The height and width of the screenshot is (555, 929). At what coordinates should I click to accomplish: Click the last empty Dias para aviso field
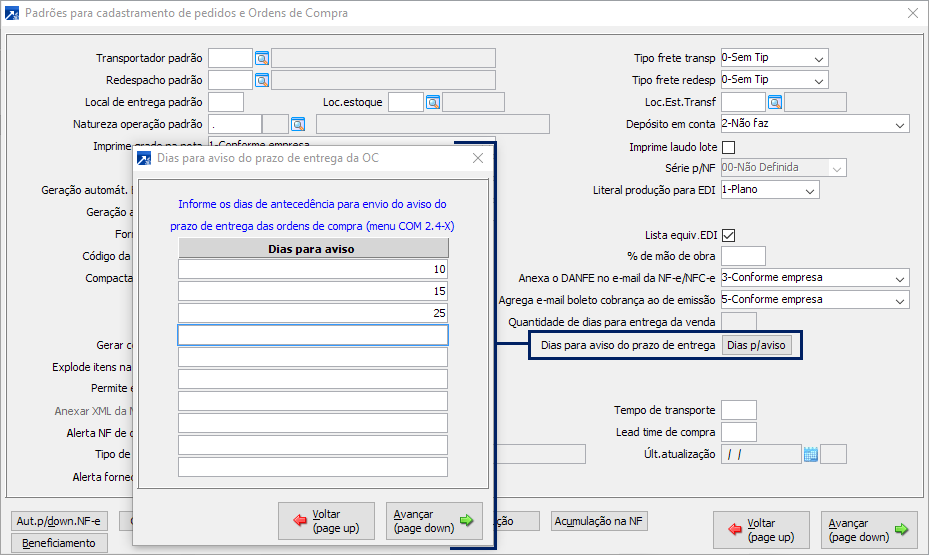[313, 467]
